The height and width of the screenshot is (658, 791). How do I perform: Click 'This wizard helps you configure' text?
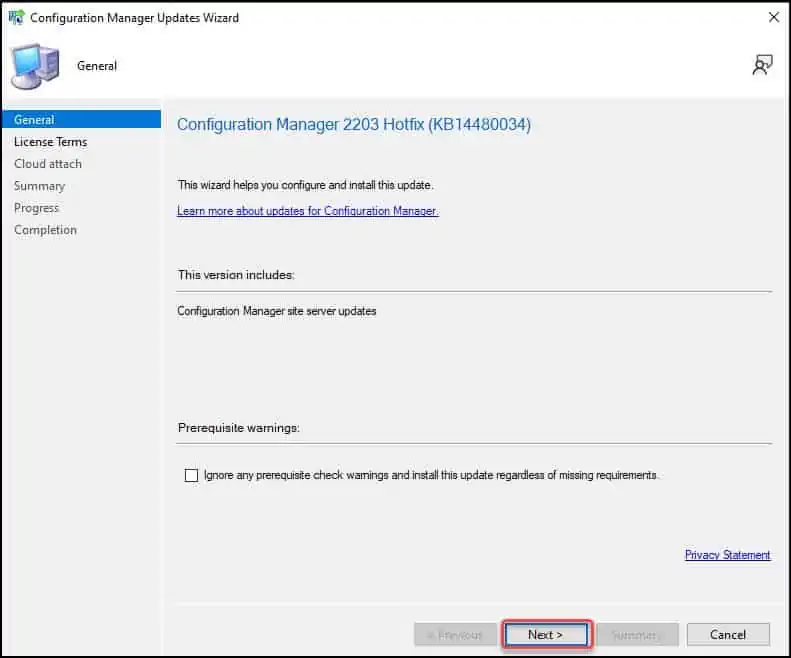(x=305, y=185)
